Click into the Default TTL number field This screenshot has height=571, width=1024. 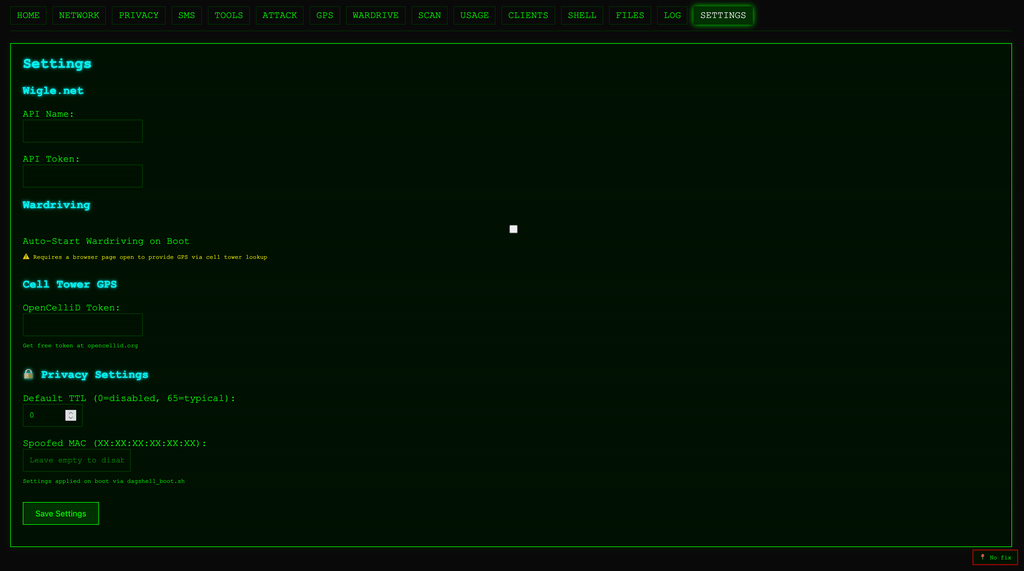coord(44,416)
